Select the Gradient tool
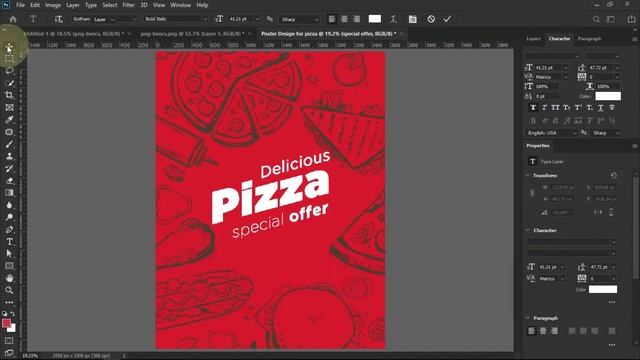This screenshot has height=360, width=640. [9, 193]
